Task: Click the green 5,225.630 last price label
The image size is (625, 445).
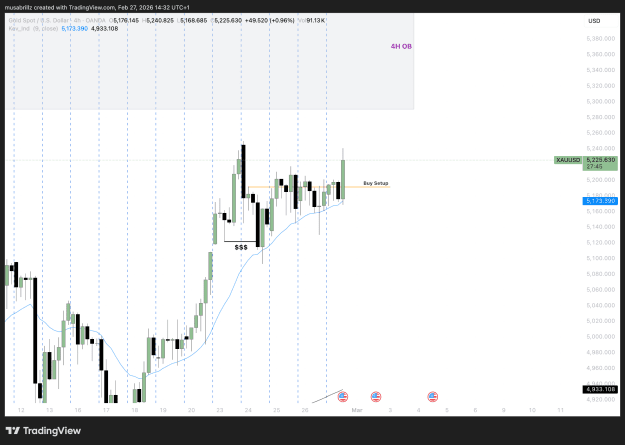Action: [x=600, y=163]
